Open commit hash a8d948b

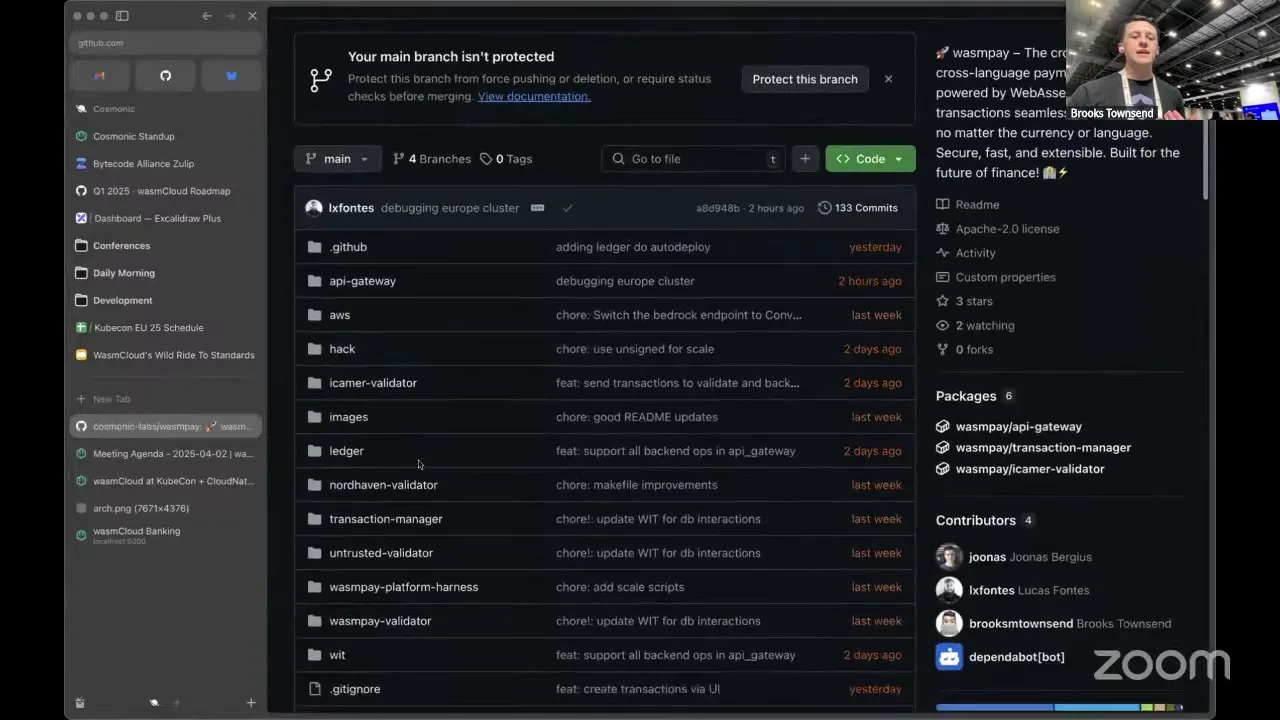click(718, 208)
